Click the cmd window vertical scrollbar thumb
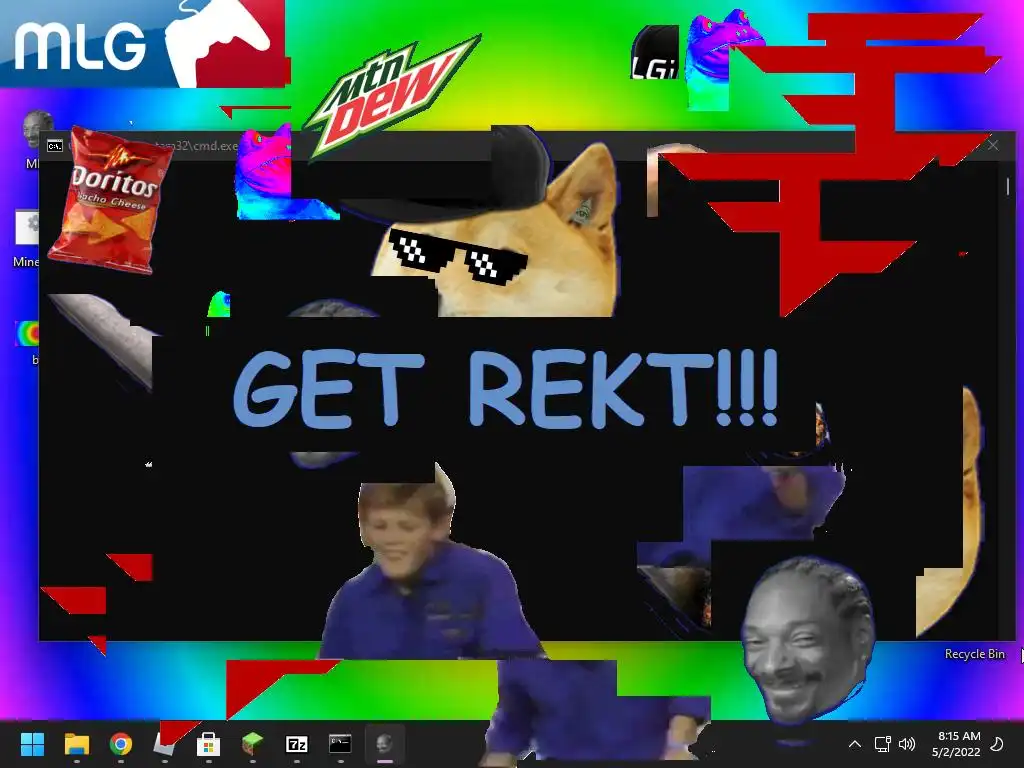Viewport: 1024px width, 768px height. 1007,187
